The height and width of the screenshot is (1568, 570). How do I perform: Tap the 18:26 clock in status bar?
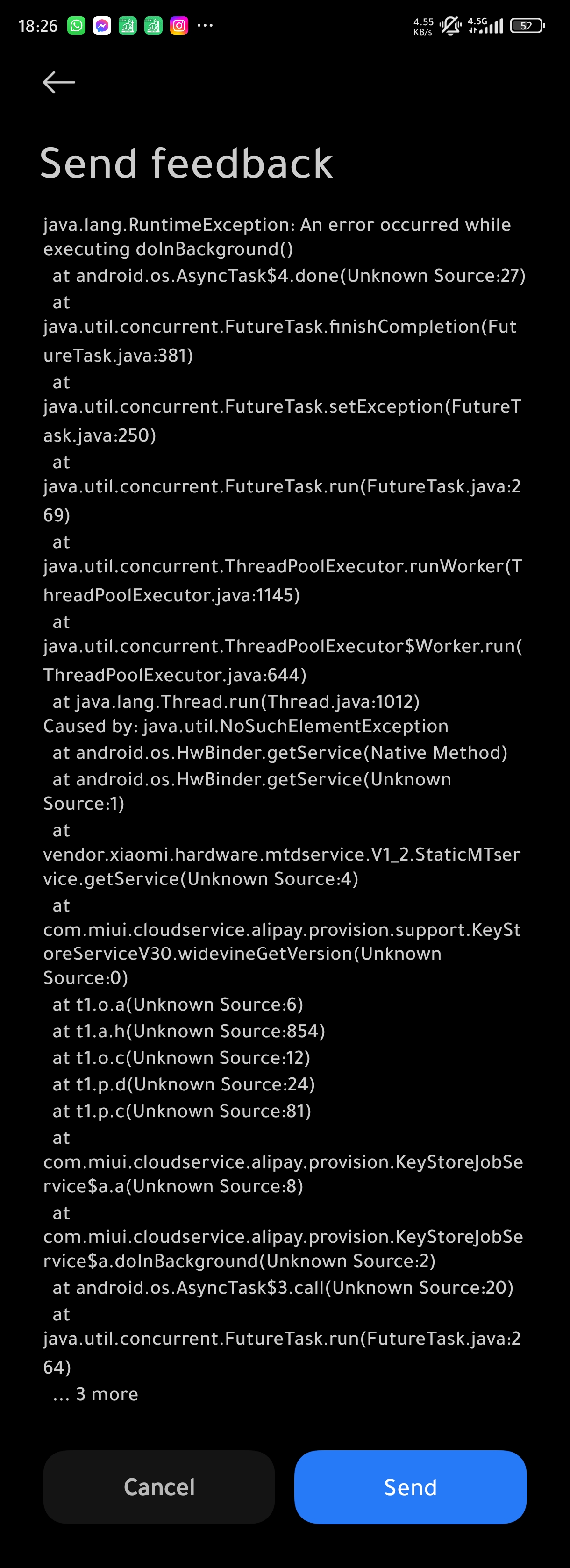coord(38,26)
